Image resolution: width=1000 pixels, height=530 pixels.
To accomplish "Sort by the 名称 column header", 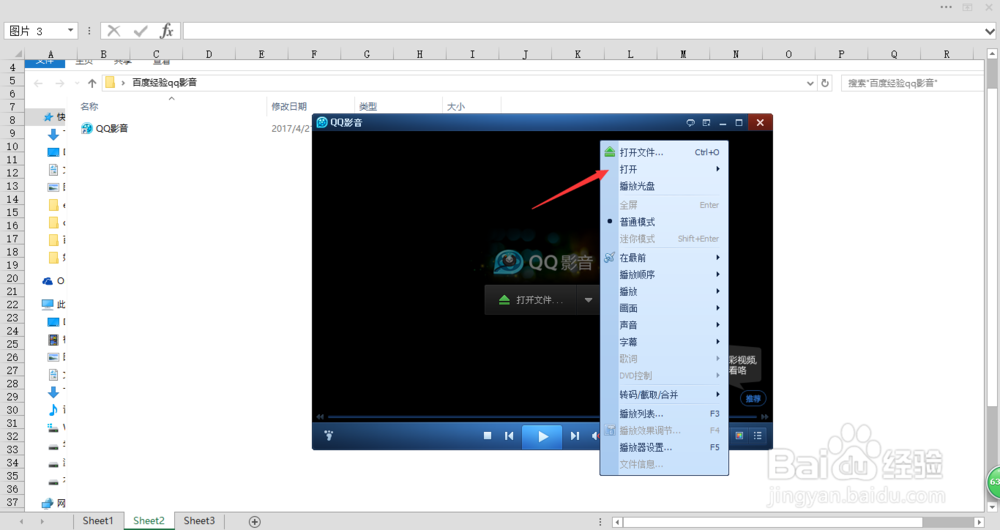I will [x=89, y=107].
